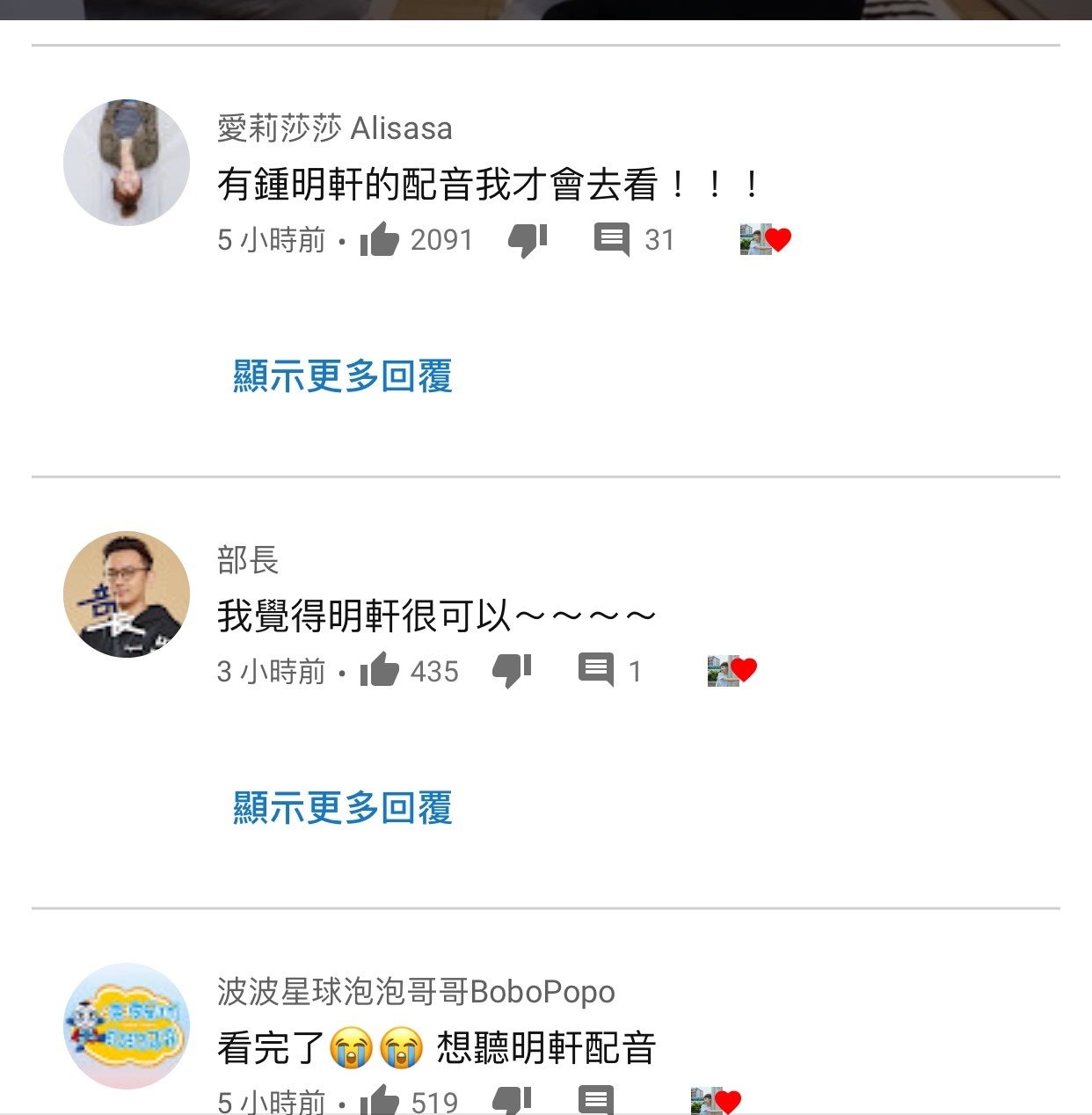1092x1115 pixels.
Task: Dislike the comment by 部長
Action: (x=512, y=672)
